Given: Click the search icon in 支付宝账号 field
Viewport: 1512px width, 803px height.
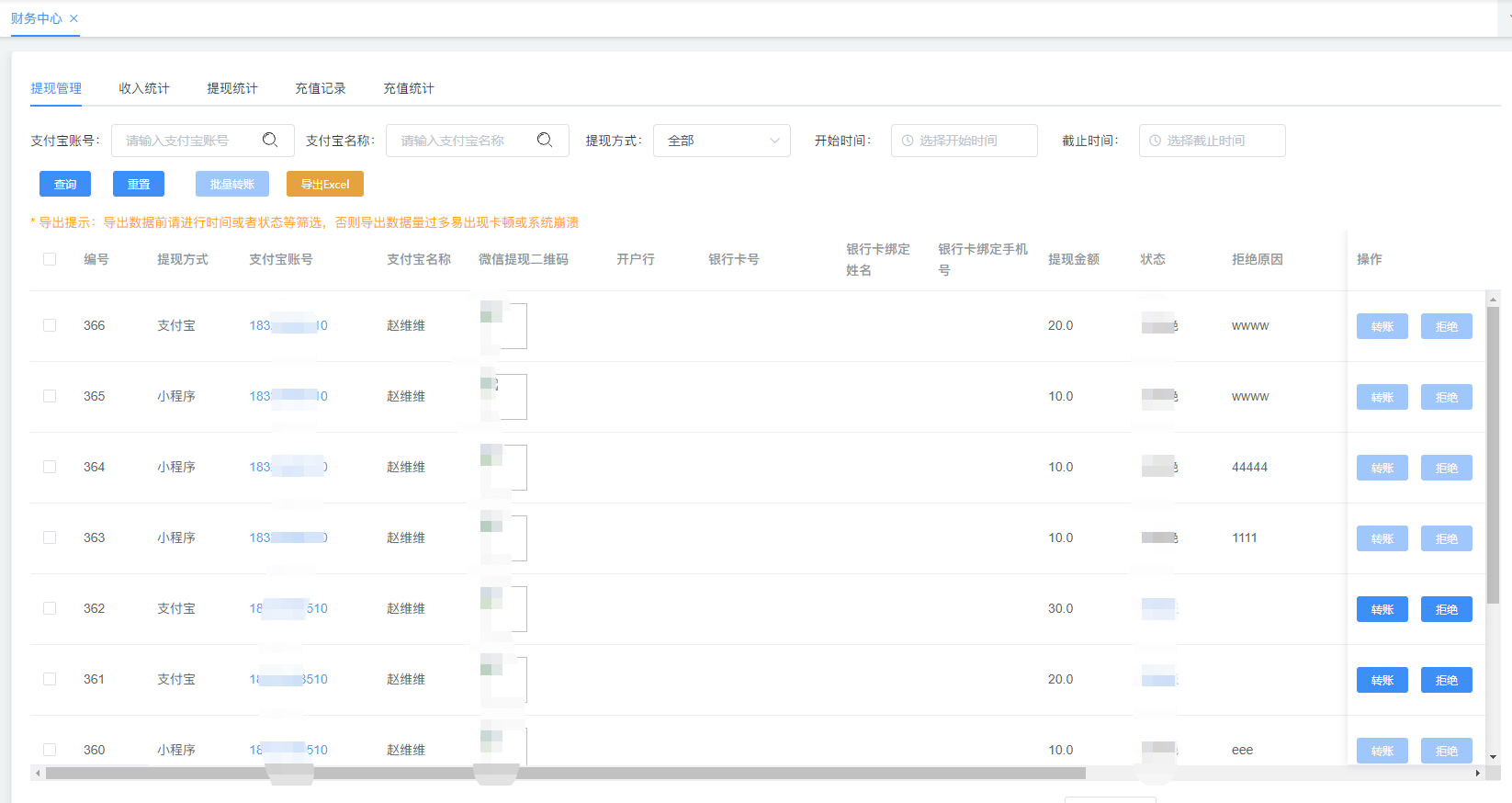Looking at the screenshot, I should click(270, 140).
